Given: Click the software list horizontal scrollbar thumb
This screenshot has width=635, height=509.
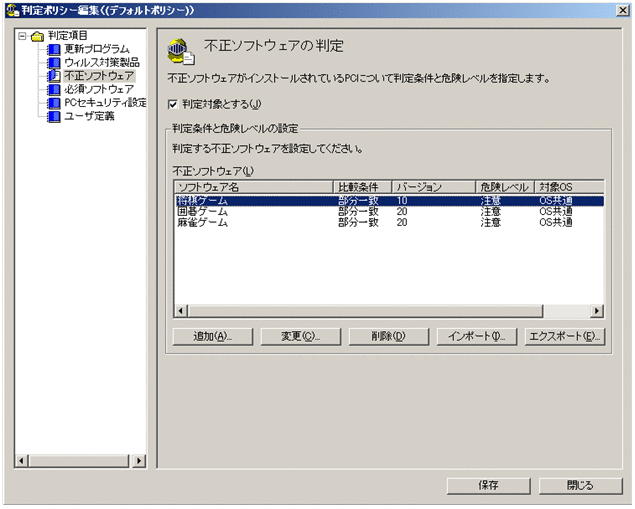Looking at the screenshot, I should point(364,311).
